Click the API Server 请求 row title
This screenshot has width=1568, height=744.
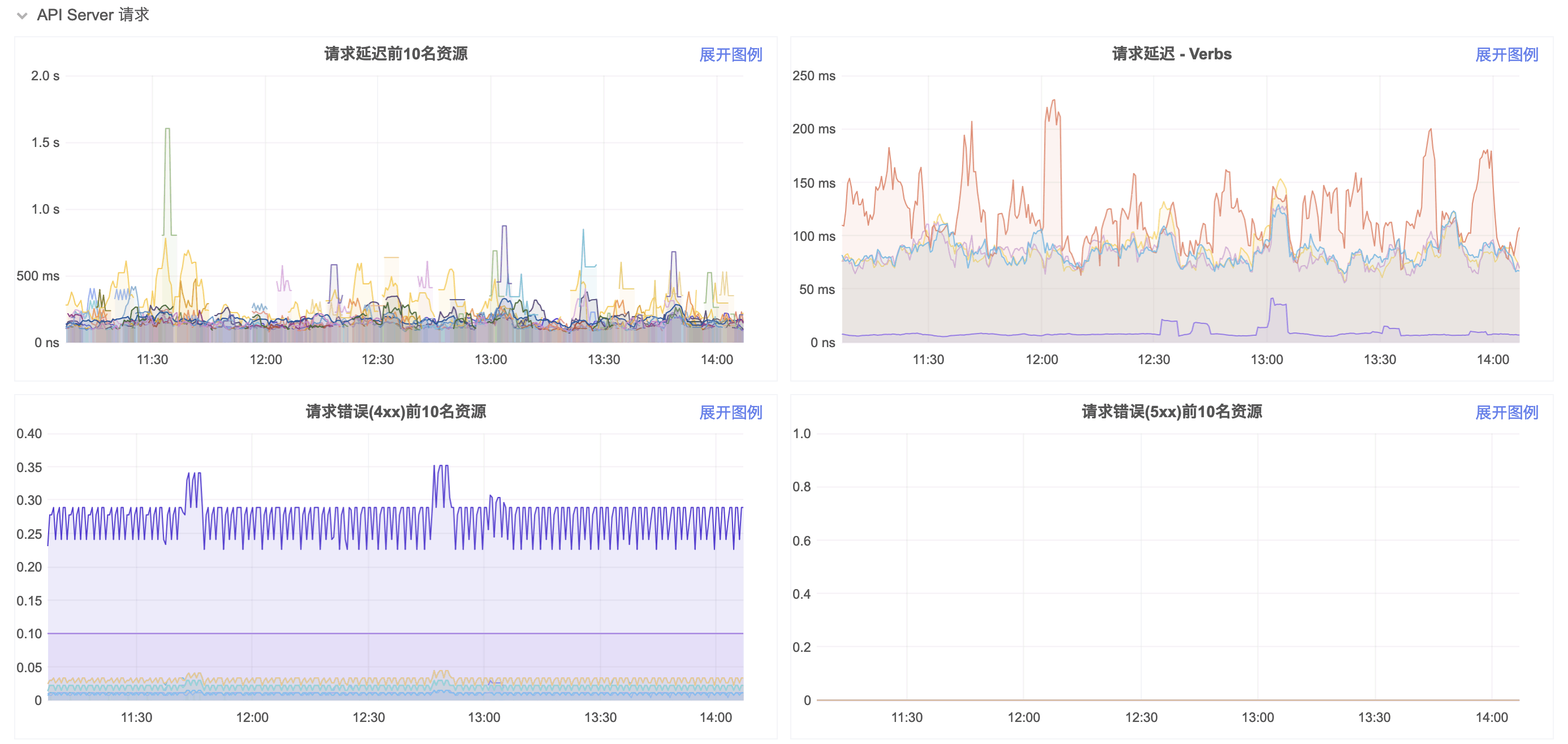93,15
